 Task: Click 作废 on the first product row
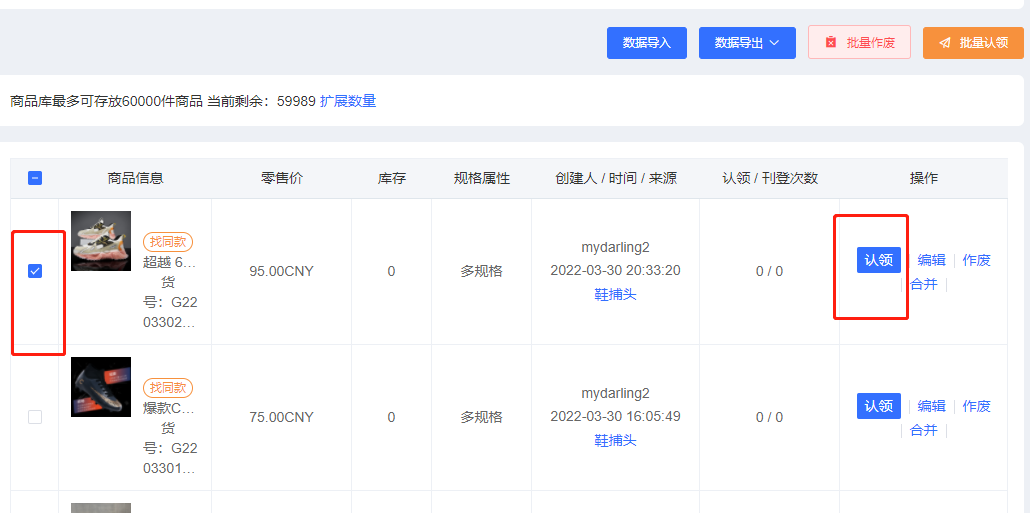pyautogui.click(x=976, y=260)
